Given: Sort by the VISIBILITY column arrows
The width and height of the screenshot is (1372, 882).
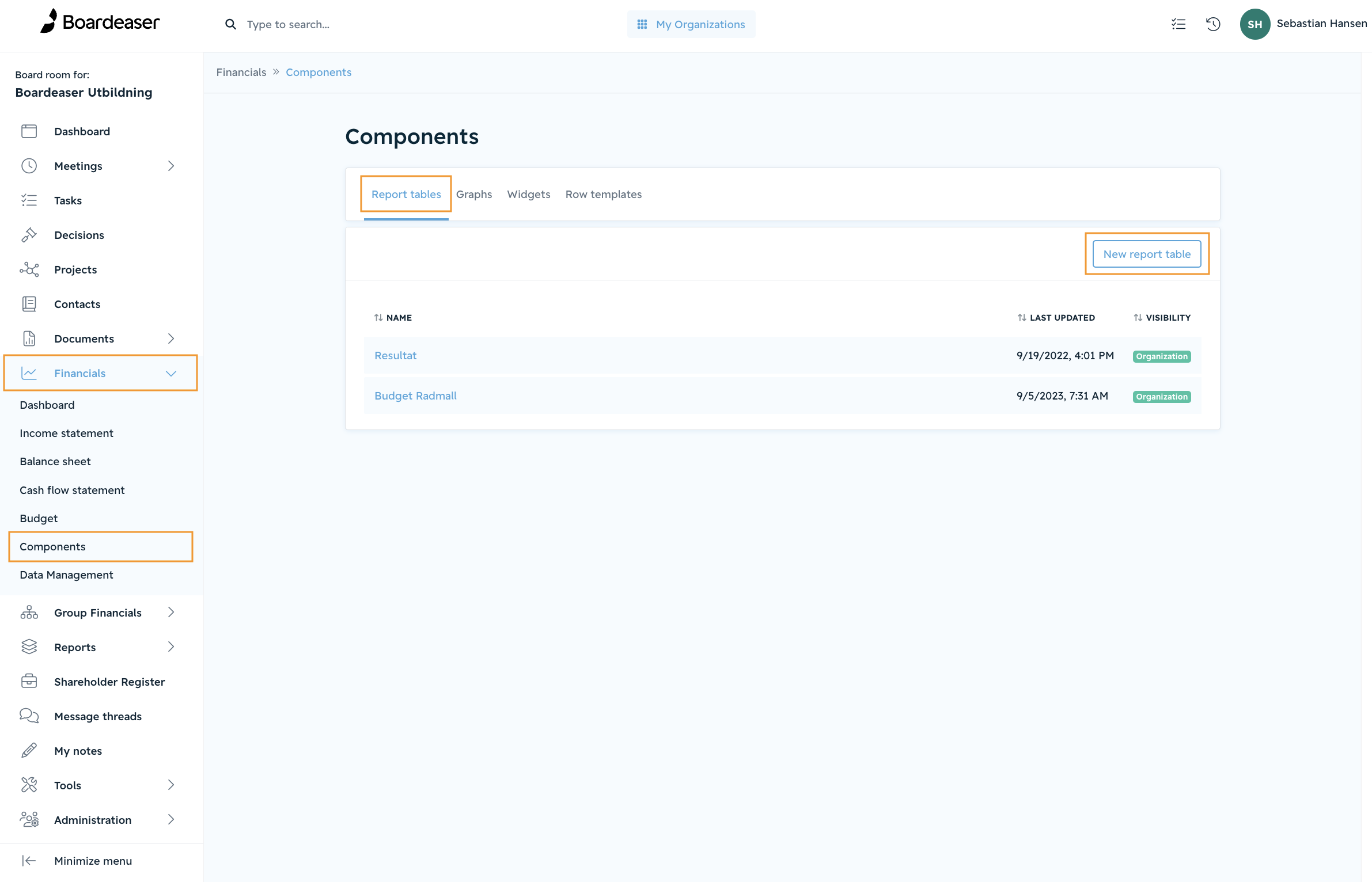Looking at the screenshot, I should 1138,318.
